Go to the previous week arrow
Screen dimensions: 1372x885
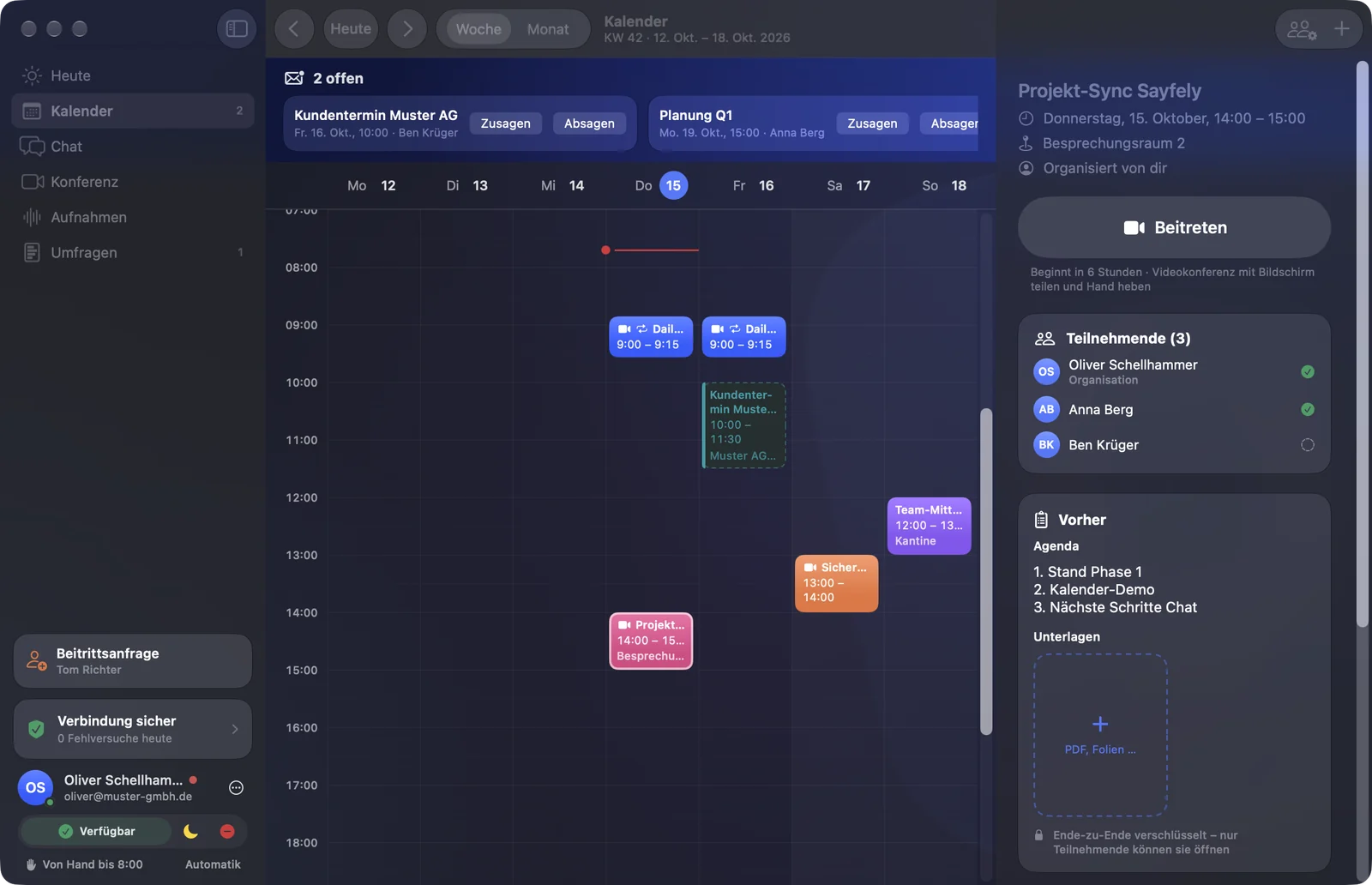pos(294,28)
